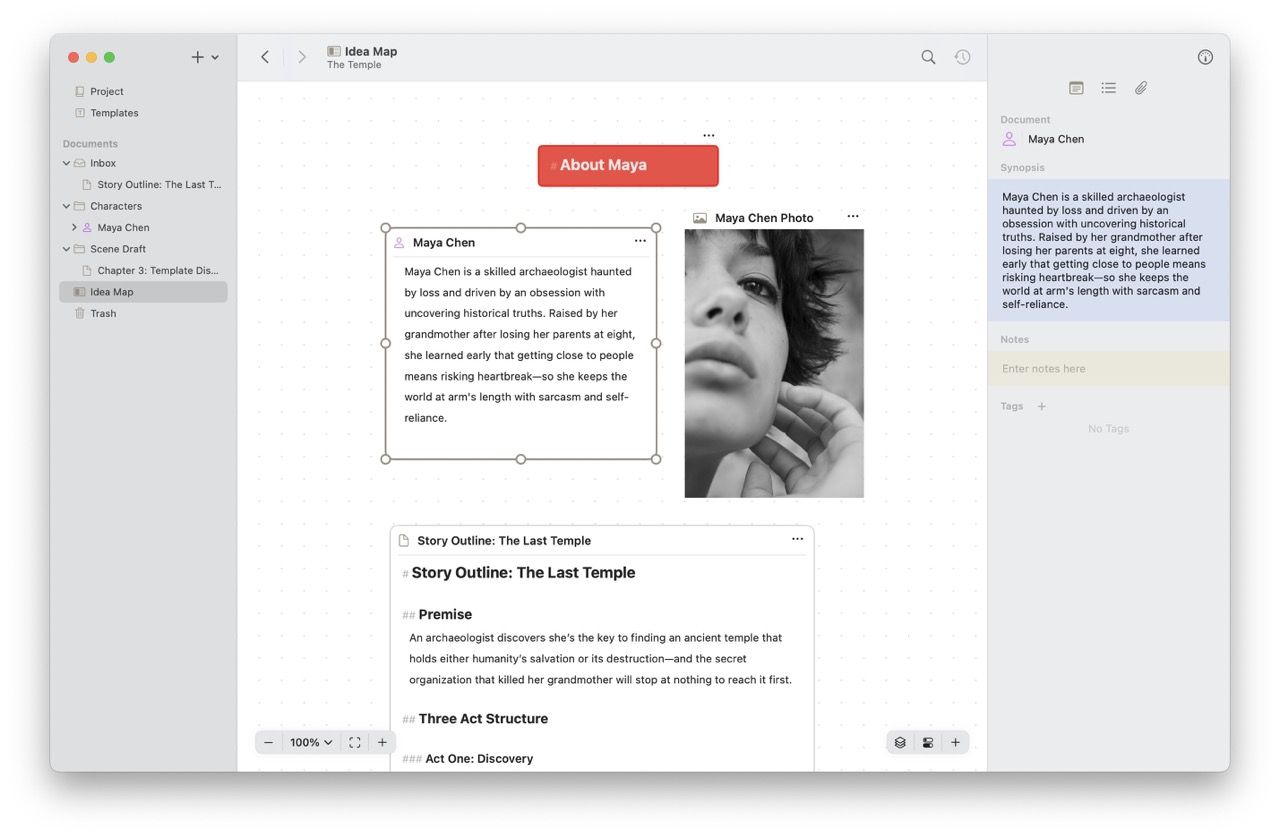Image resolution: width=1280 pixels, height=838 pixels.
Task: Add a new canvas item with the plus button
Action: 955,742
